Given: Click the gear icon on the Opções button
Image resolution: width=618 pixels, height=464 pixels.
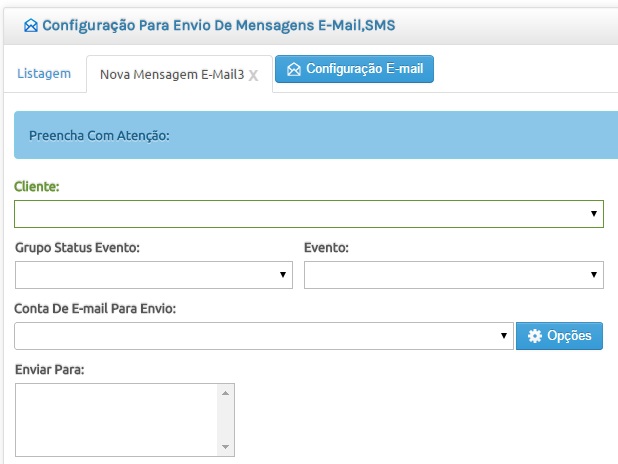Looking at the screenshot, I should pos(535,336).
